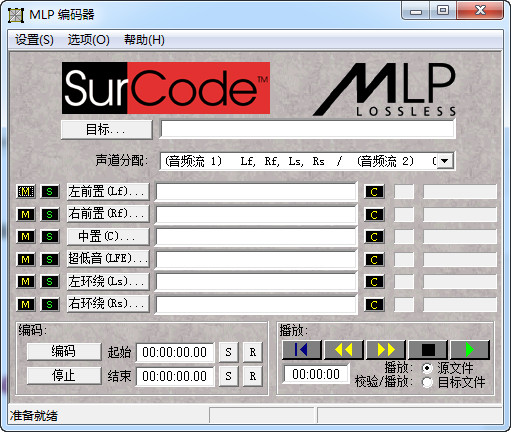Open the 设置(S) menu

pyautogui.click(x=34, y=40)
